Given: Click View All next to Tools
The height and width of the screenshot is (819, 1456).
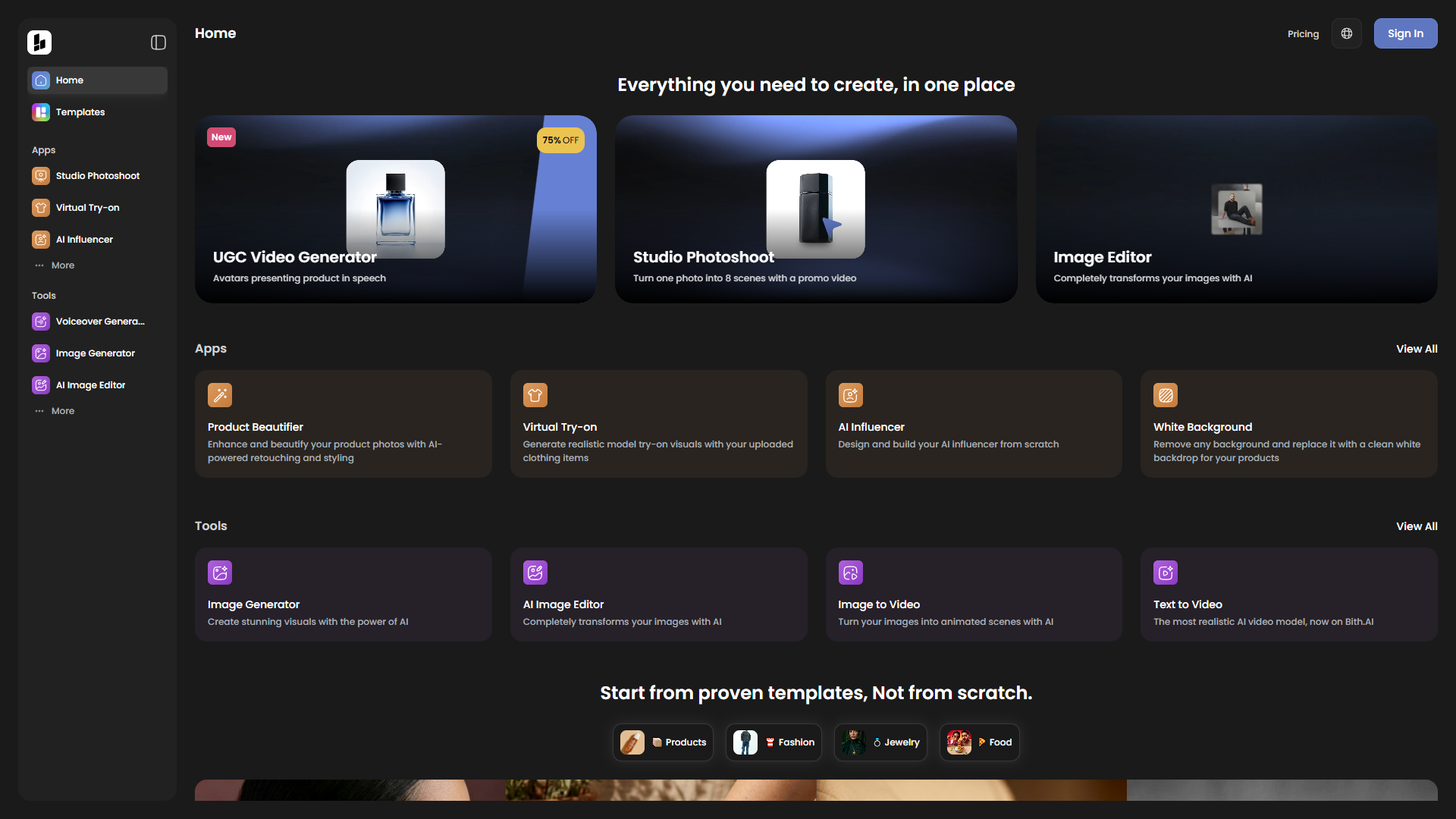Looking at the screenshot, I should 1417,526.
